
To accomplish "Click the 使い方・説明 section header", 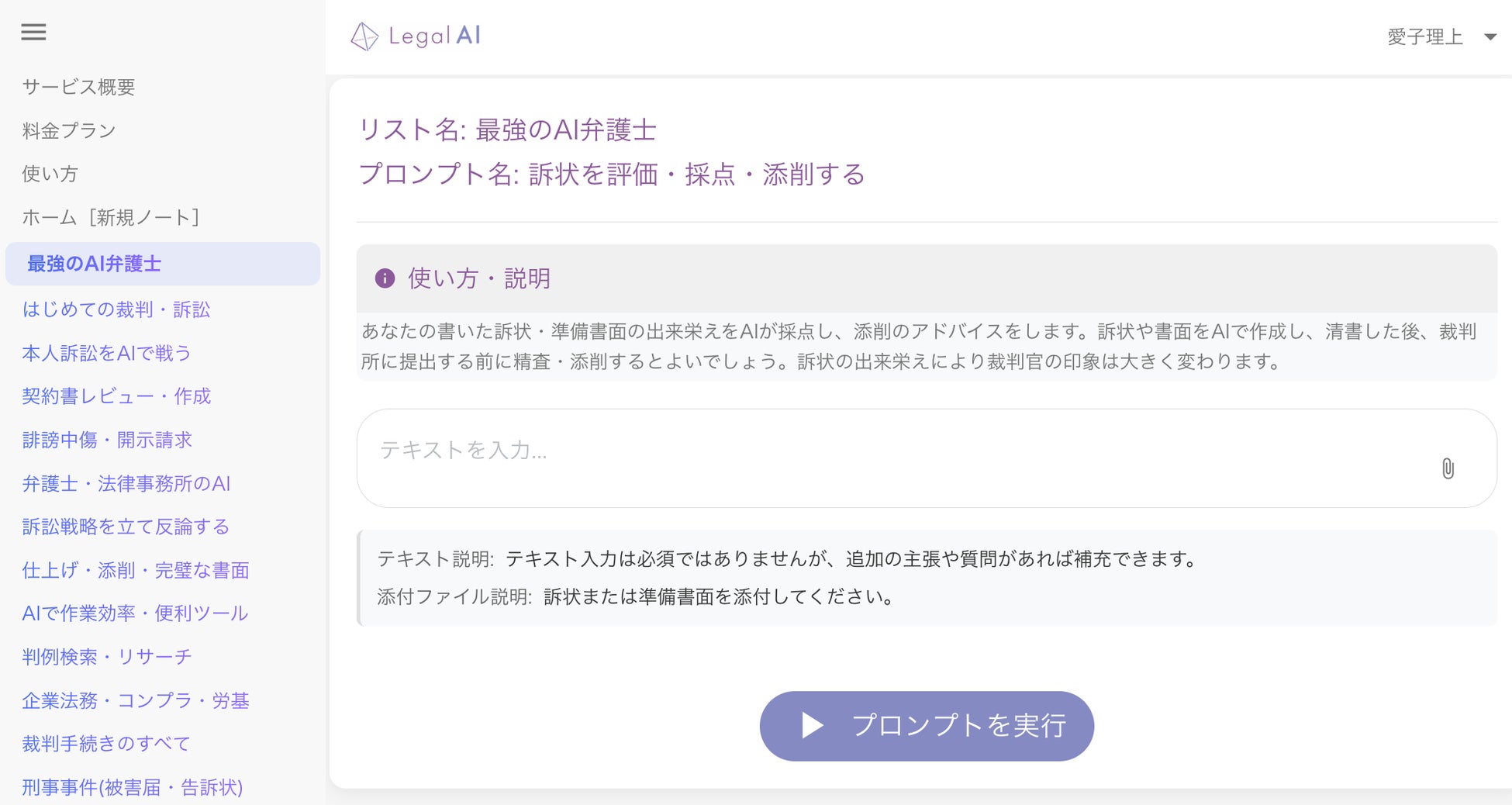I will pyautogui.click(x=927, y=278).
